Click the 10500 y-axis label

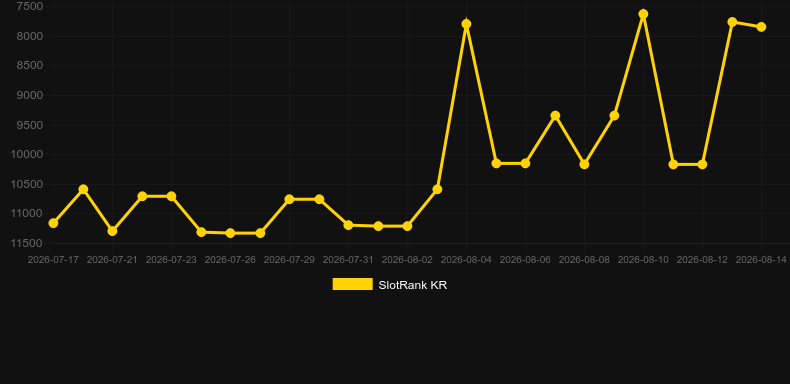point(27,184)
